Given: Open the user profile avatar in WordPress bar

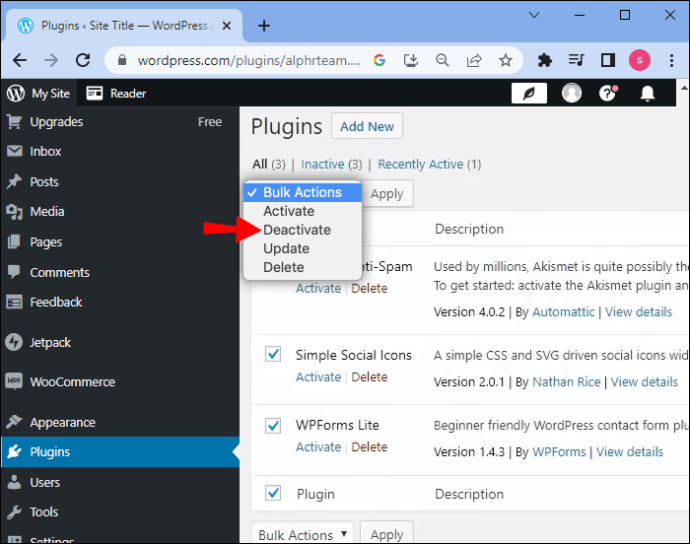Looking at the screenshot, I should (572, 93).
